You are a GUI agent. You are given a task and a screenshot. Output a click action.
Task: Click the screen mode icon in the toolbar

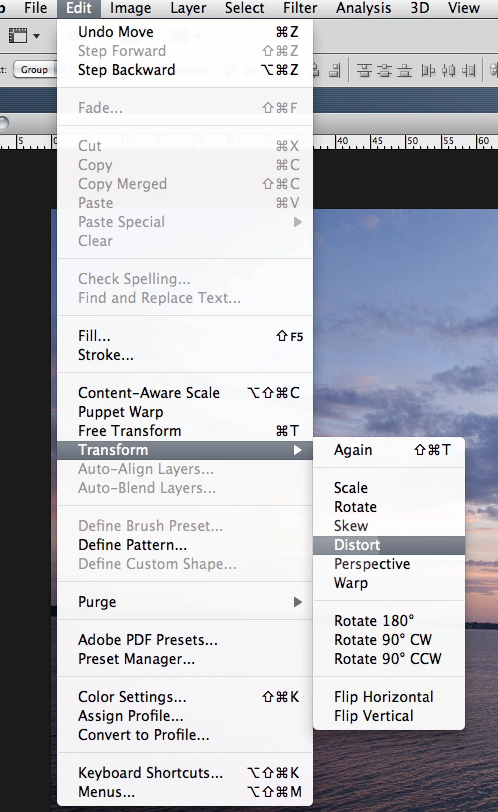(18, 36)
